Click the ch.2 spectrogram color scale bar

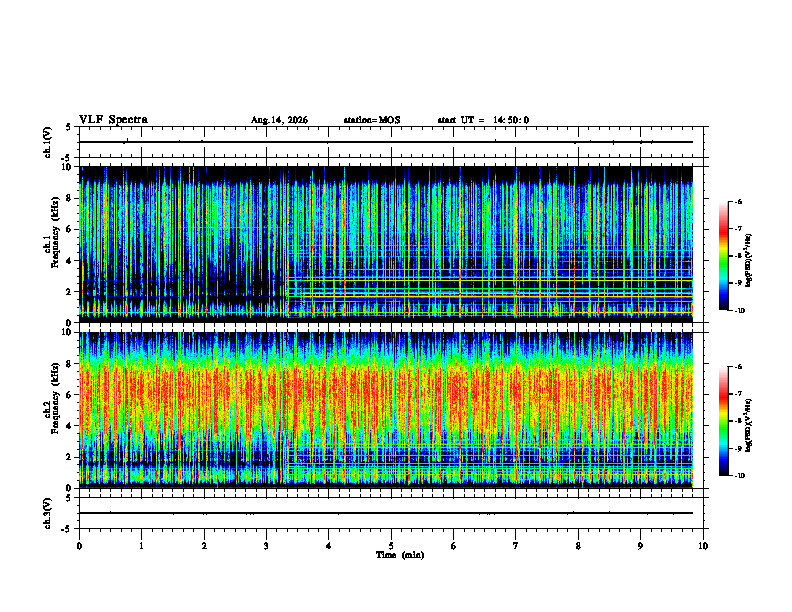[723, 421]
